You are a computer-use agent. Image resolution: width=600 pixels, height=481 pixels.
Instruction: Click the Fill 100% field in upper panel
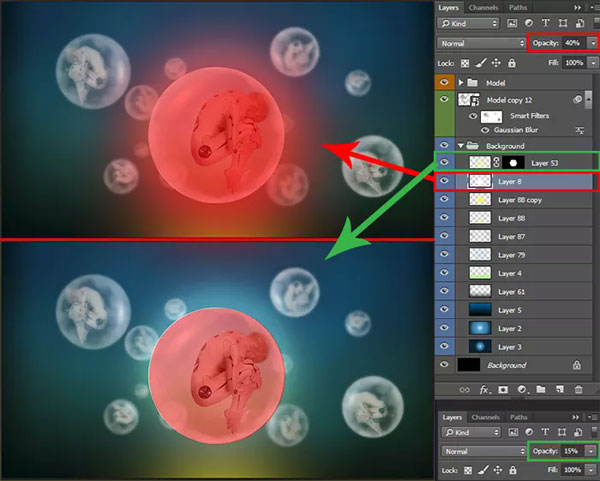pyautogui.click(x=575, y=62)
